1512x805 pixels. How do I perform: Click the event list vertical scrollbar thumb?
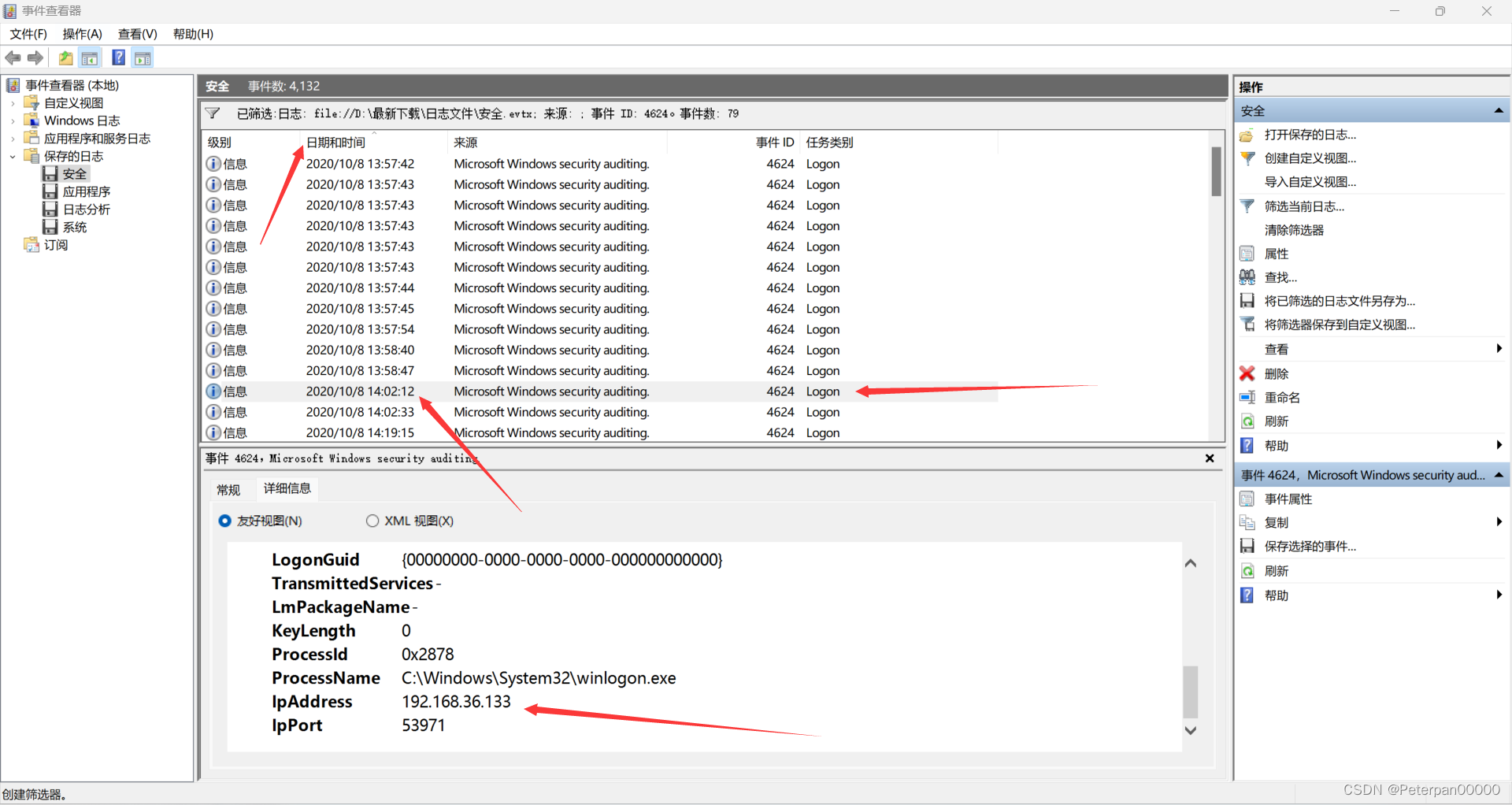click(1216, 171)
